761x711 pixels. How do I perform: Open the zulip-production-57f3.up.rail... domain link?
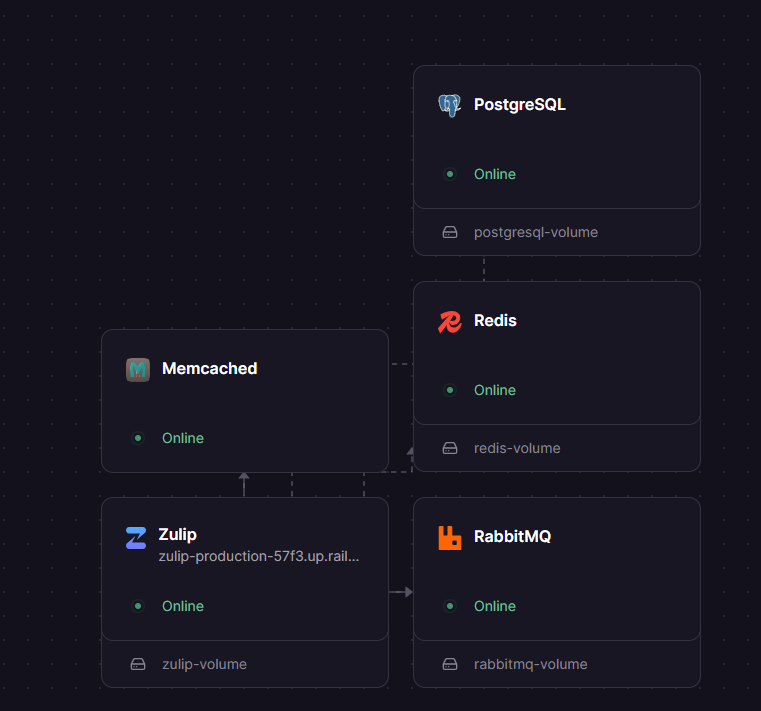coord(259,556)
